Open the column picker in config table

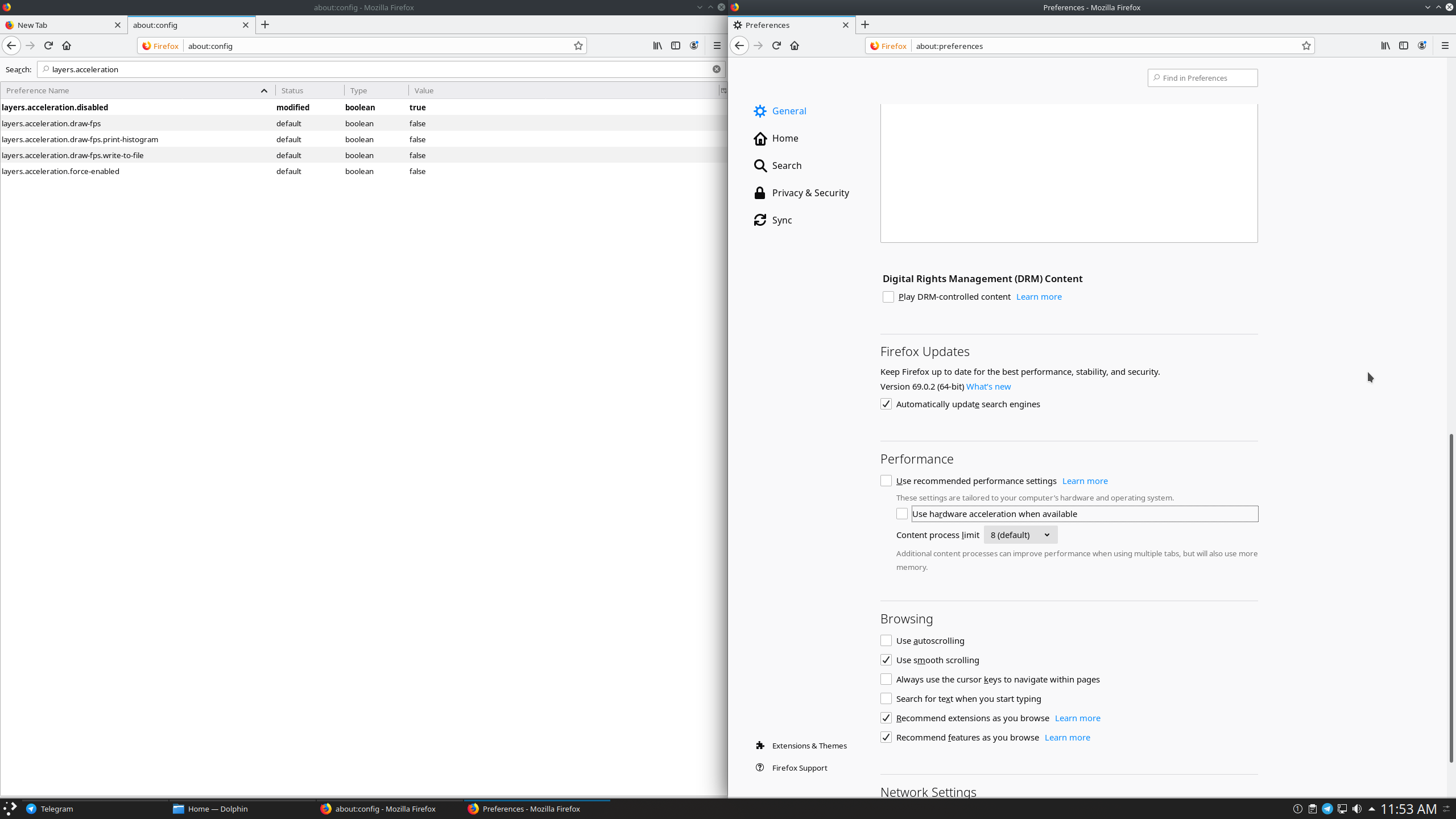tap(723, 90)
